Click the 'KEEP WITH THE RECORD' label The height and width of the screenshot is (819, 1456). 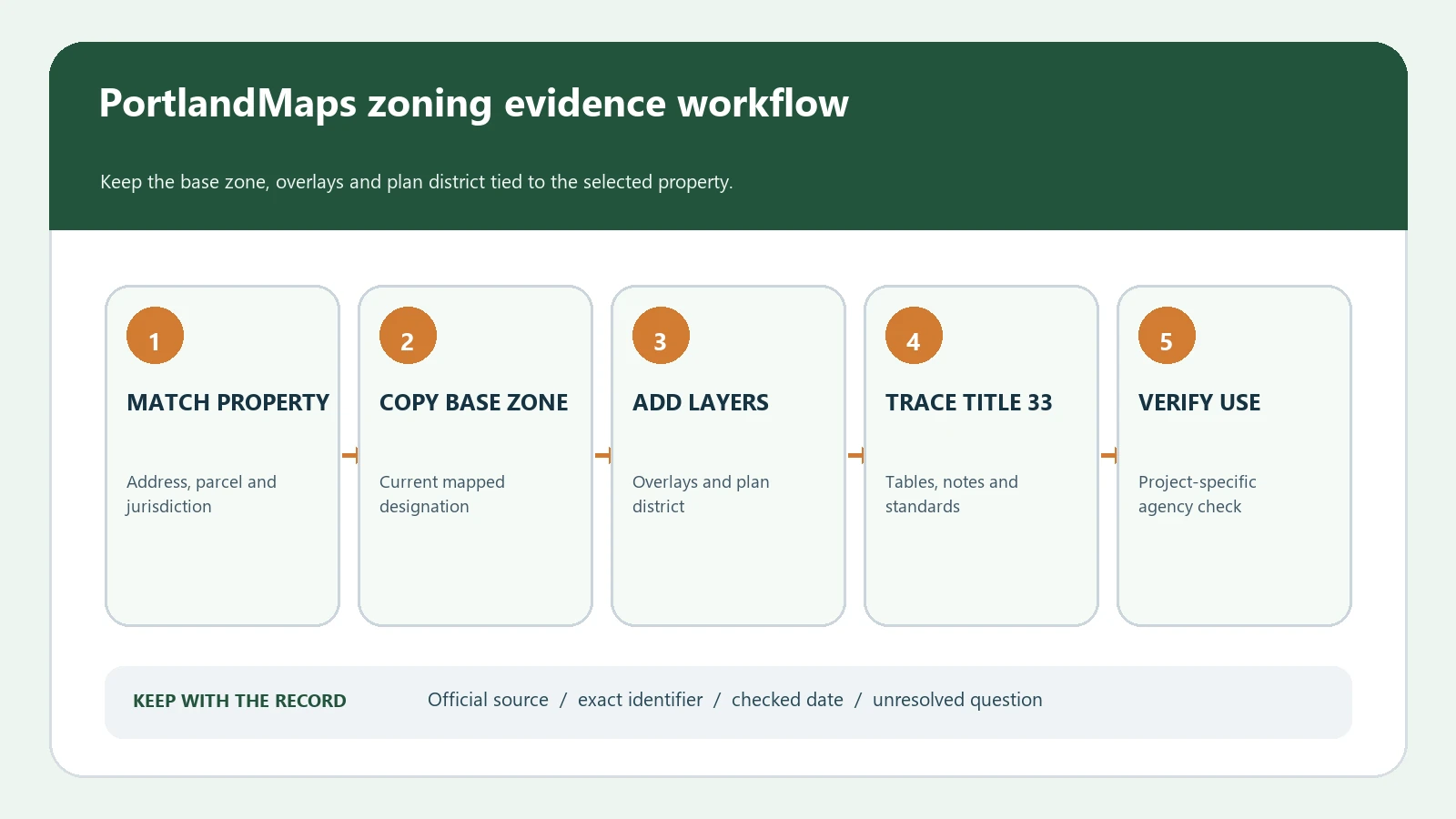[239, 701]
